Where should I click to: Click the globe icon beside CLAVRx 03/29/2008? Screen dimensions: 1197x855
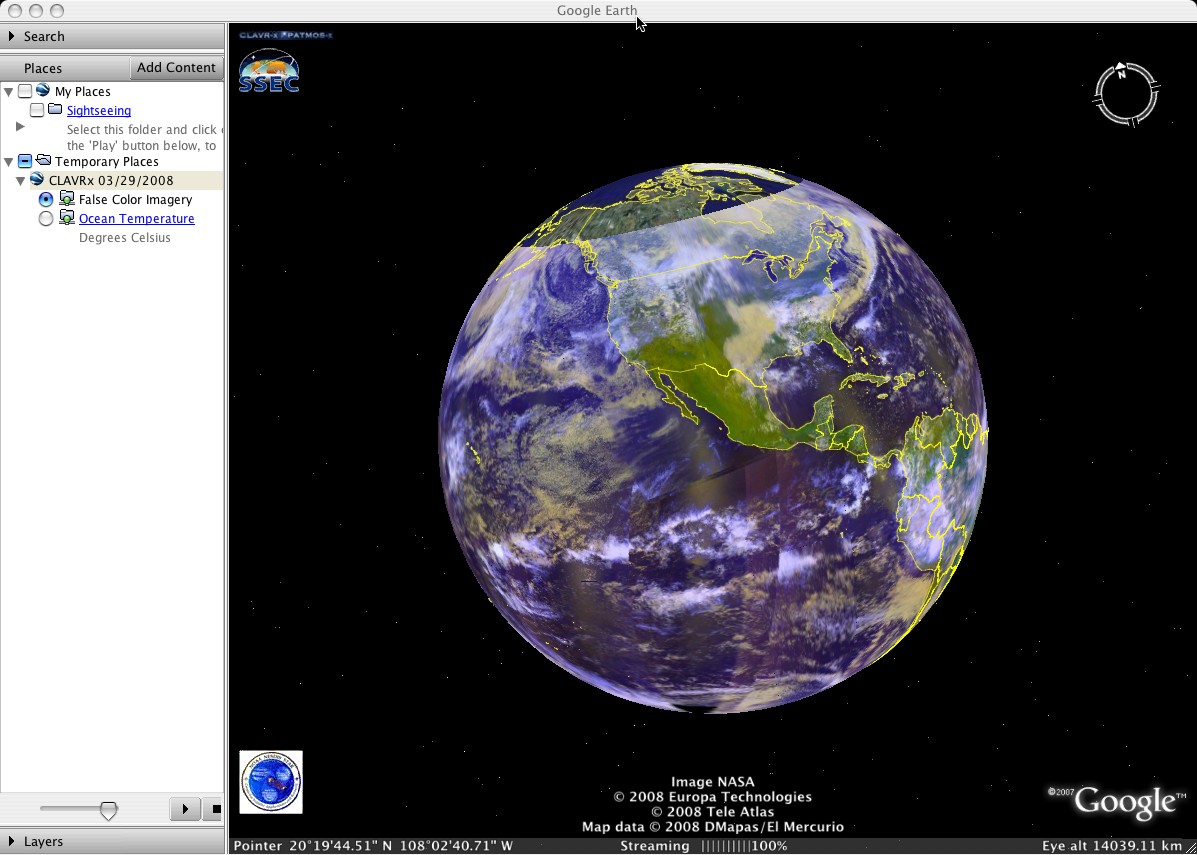point(37,180)
